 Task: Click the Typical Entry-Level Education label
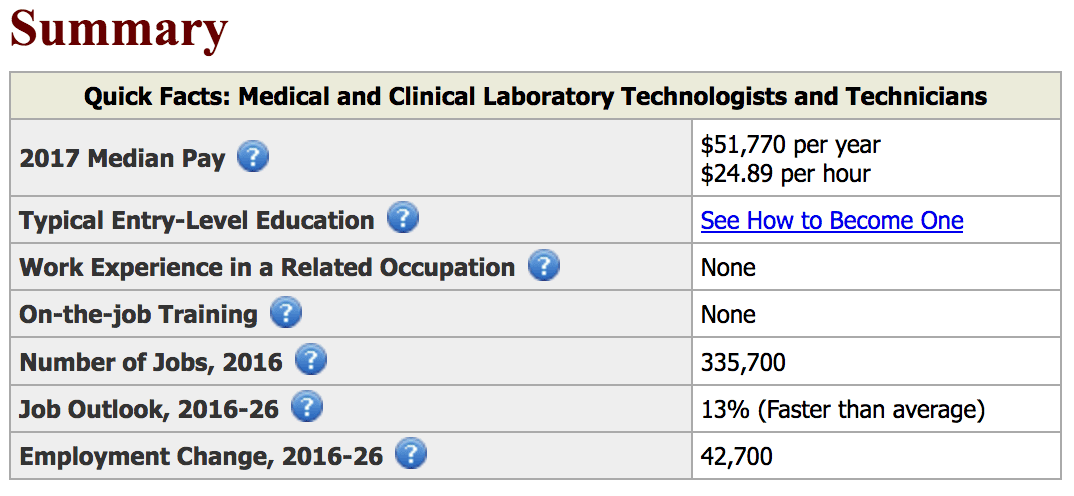point(197,221)
